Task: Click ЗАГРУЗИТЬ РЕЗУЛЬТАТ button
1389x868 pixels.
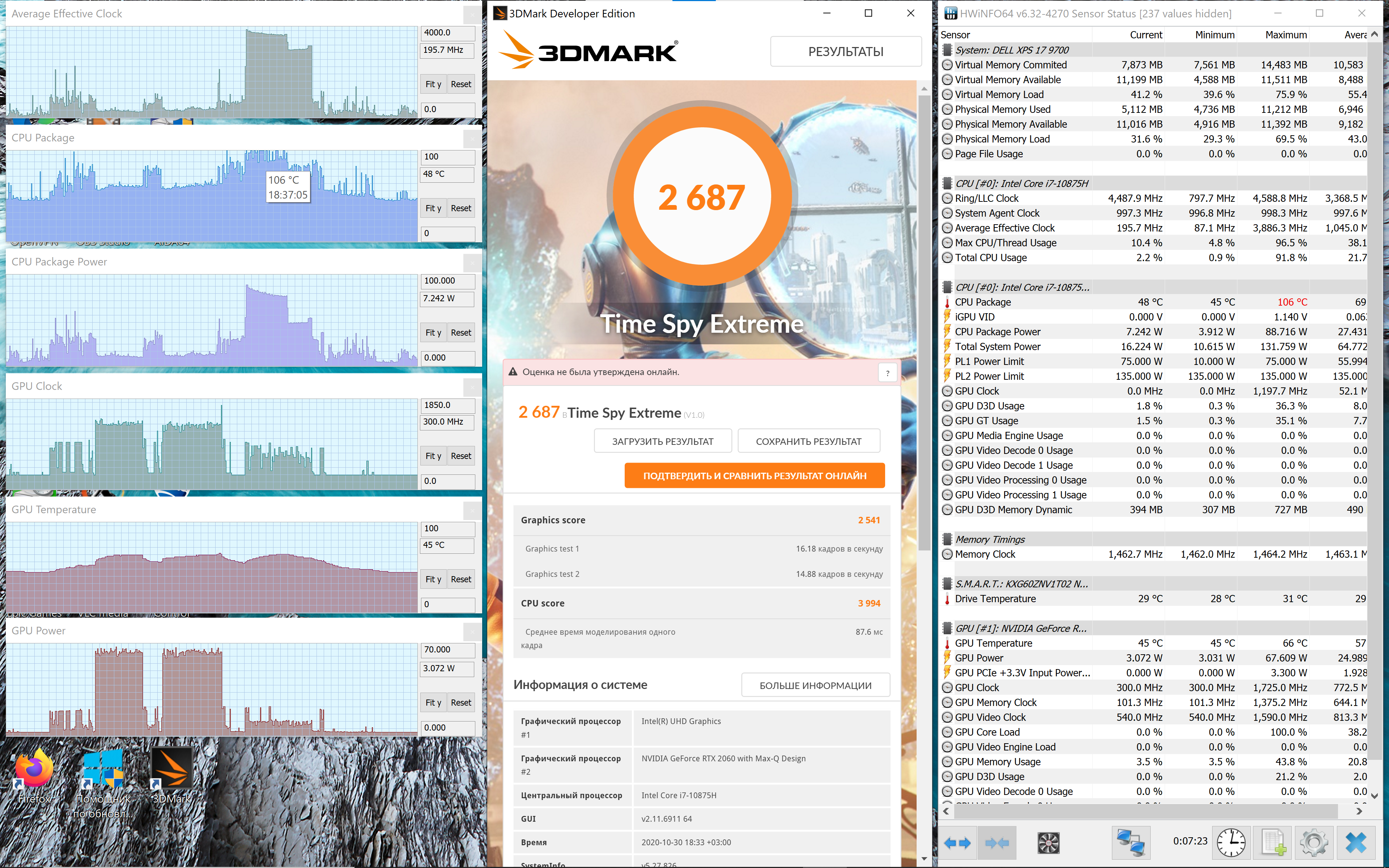Action: click(662, 442)
